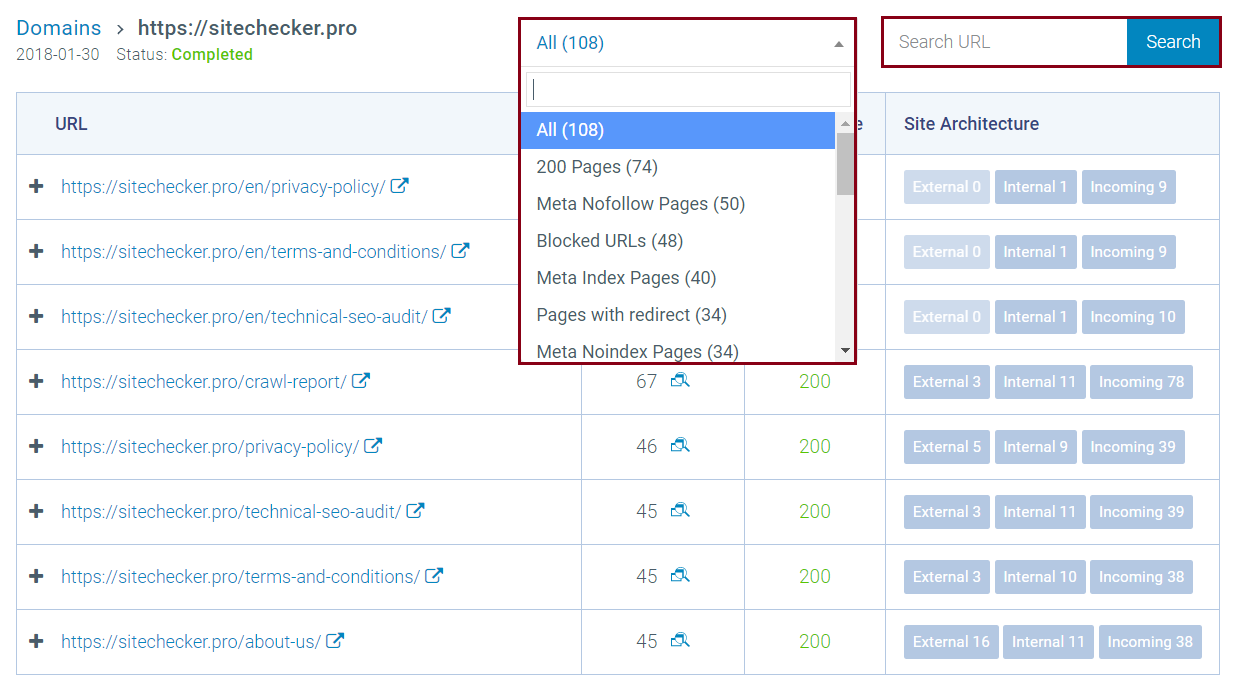Open external link icon for /about-us/

tap(335, 641)
